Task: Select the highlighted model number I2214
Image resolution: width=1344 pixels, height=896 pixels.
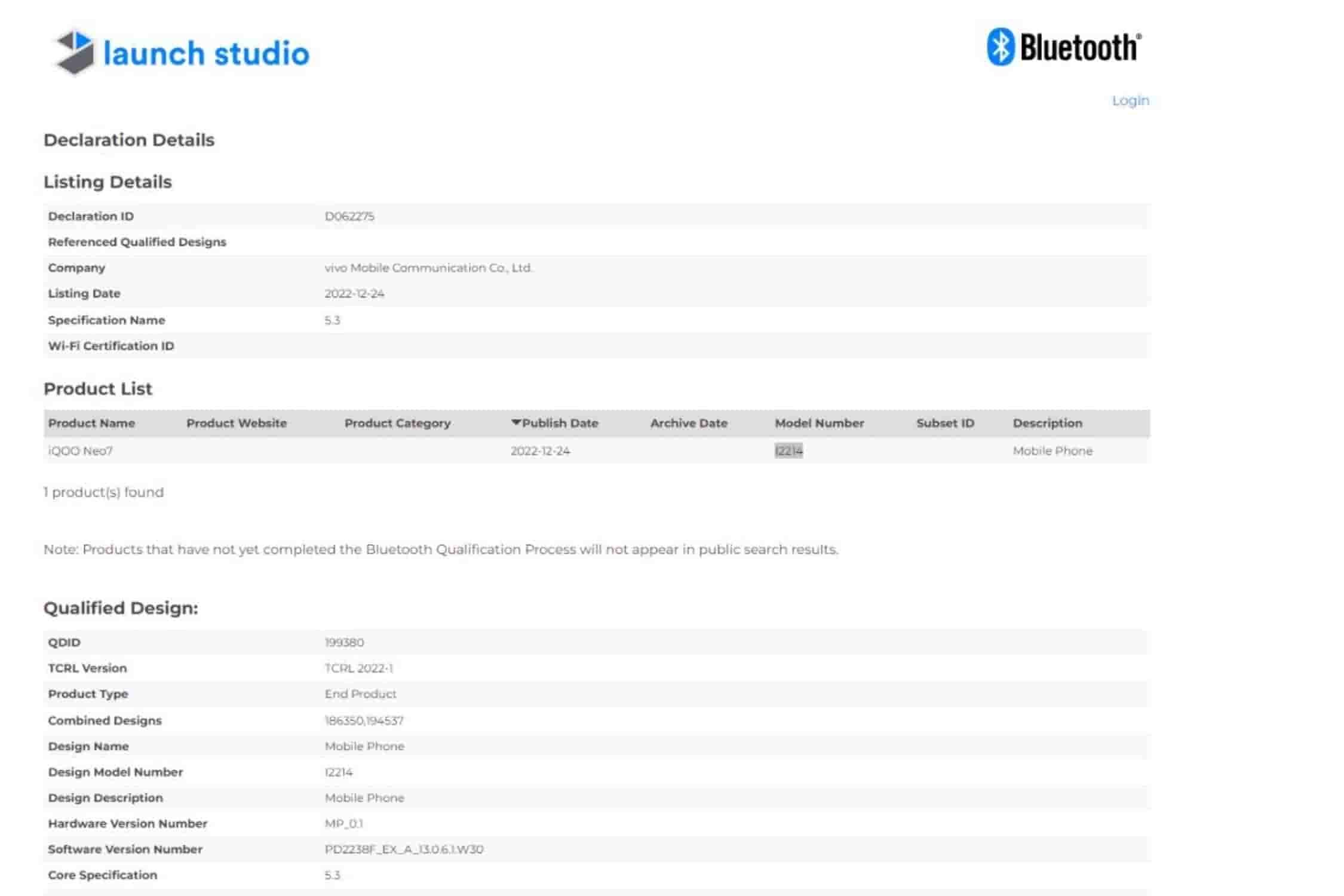Action: (789, 451)
